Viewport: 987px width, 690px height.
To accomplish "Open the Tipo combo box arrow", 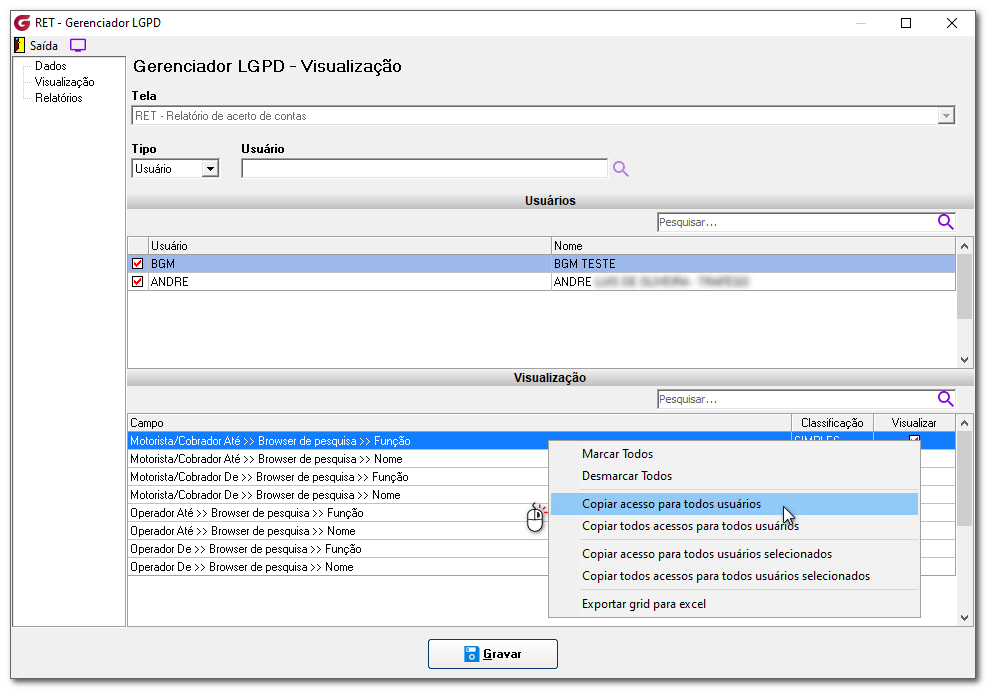I will [x=210, y=169].
